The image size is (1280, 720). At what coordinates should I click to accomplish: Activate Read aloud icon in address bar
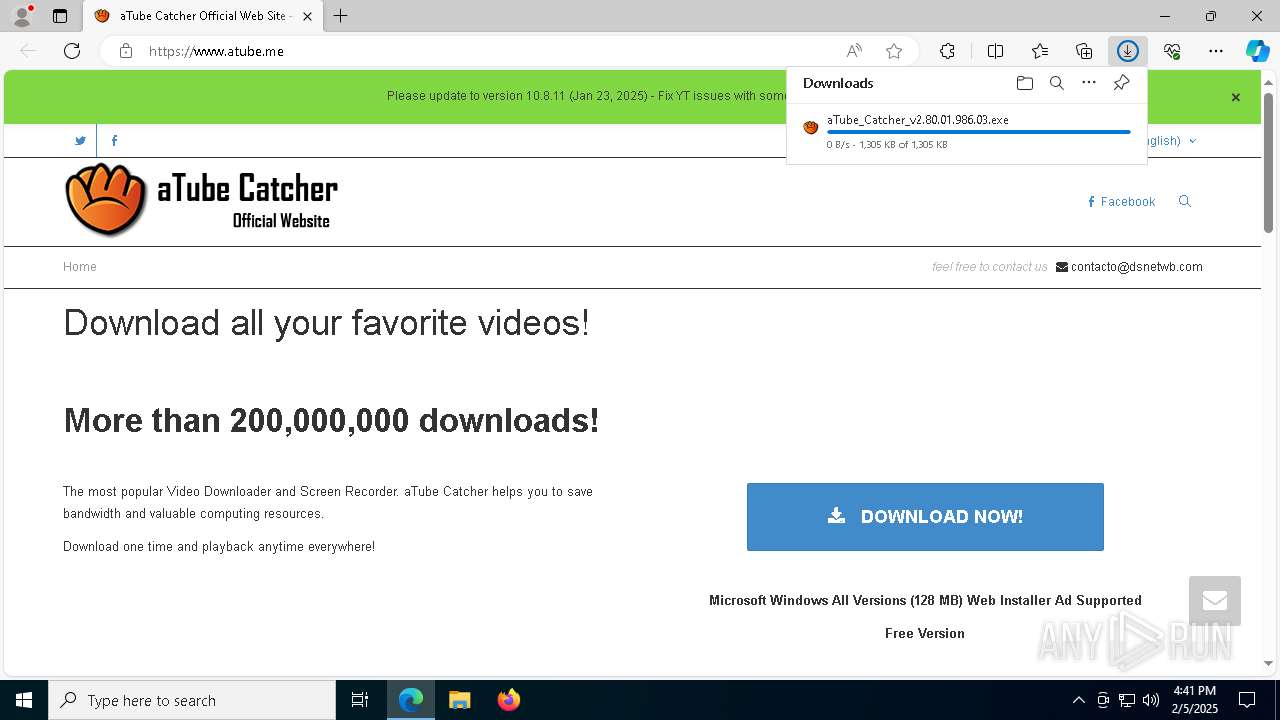click(854, 51)
